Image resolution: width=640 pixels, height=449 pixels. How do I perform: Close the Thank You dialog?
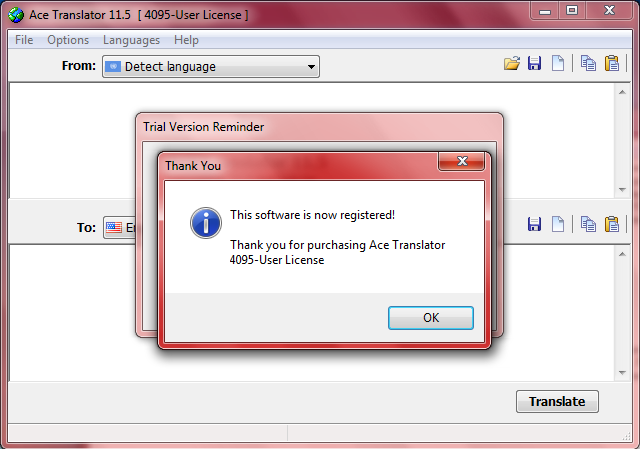click(x=462, y=161)
